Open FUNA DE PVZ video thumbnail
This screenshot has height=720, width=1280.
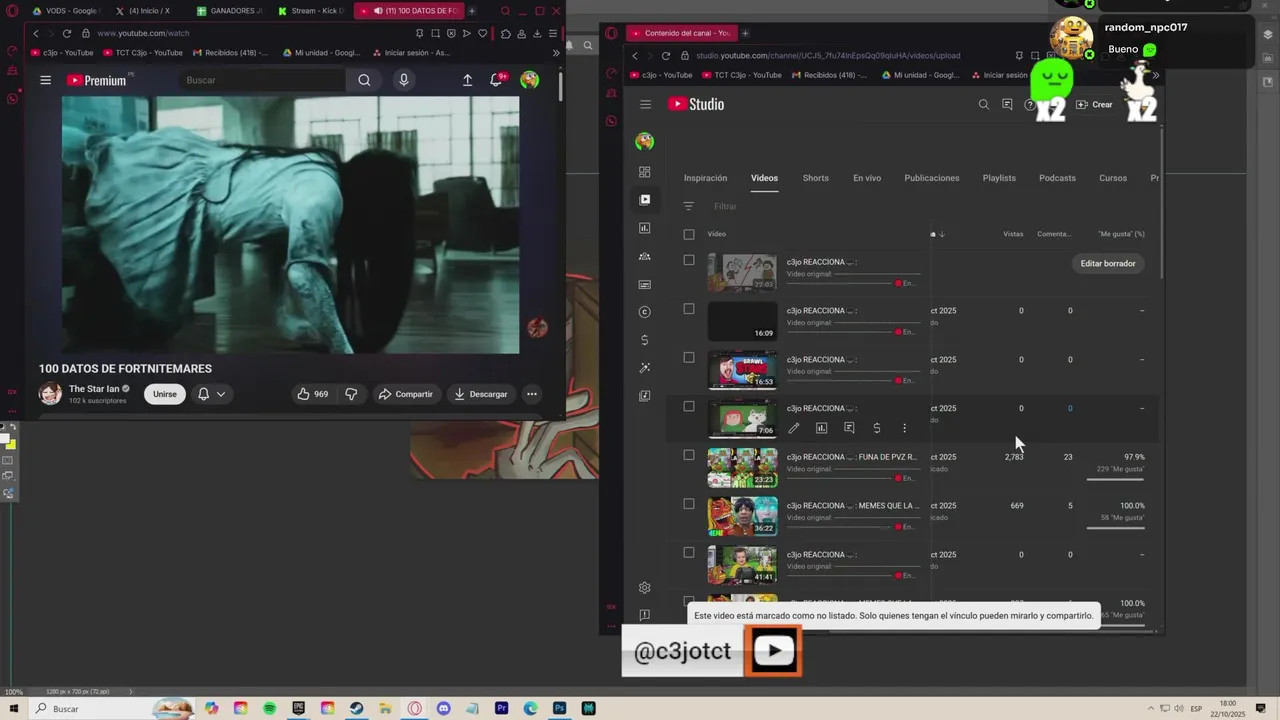click(x=742, y=467)
